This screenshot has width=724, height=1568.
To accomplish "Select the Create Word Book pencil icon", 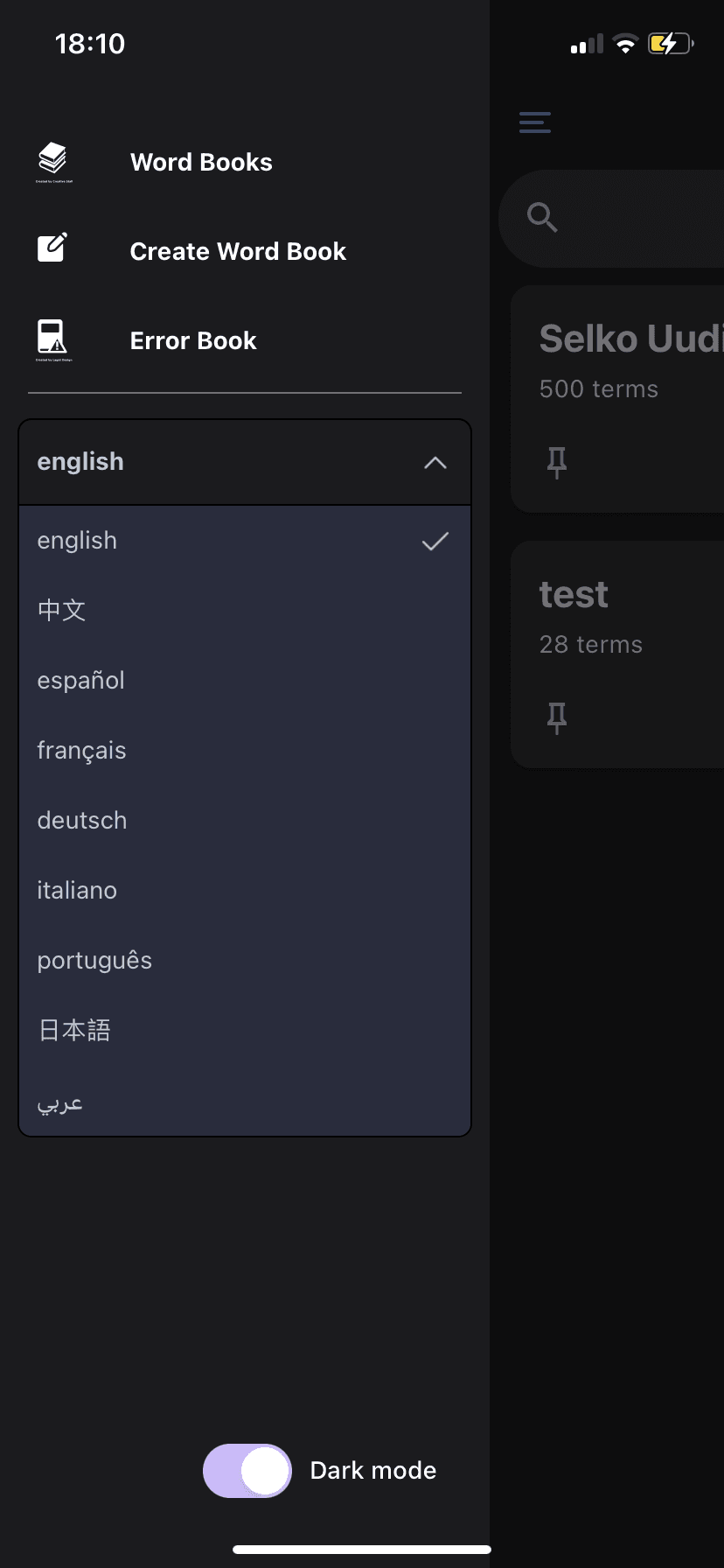I will point(52,248).
